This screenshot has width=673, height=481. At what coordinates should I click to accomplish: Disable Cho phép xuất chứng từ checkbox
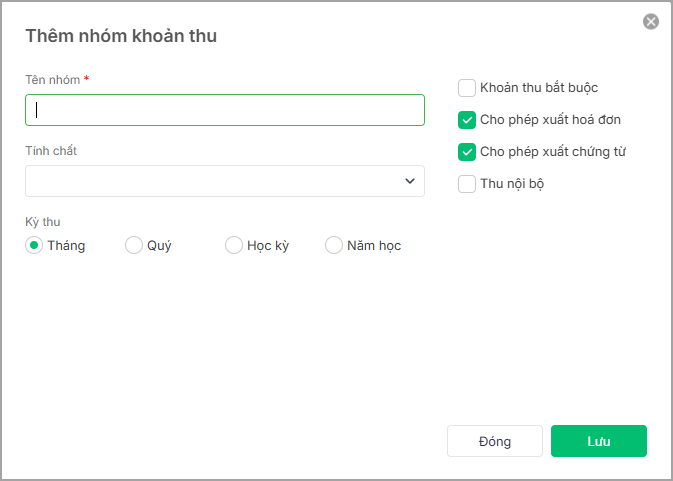(467, 152)
